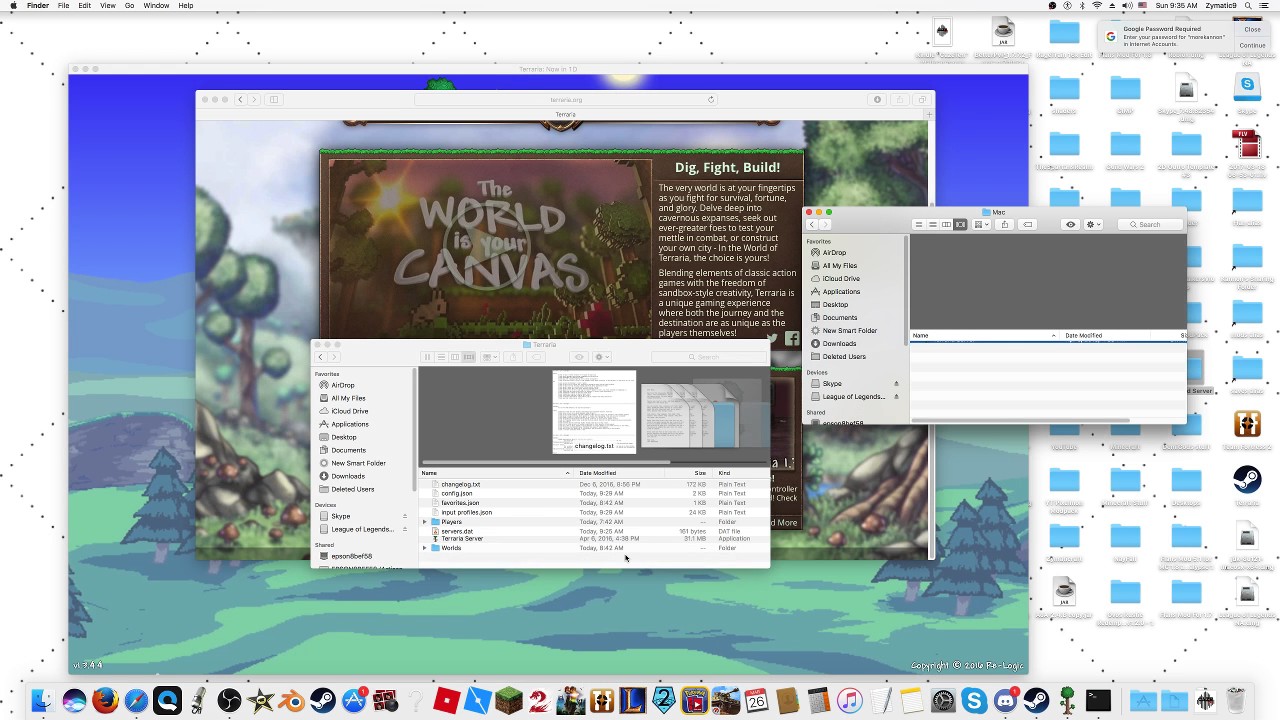The width and height of the screenshot is (1280, 720).
Task: Select favorites.json in the file list
Action: coord(594,503)
